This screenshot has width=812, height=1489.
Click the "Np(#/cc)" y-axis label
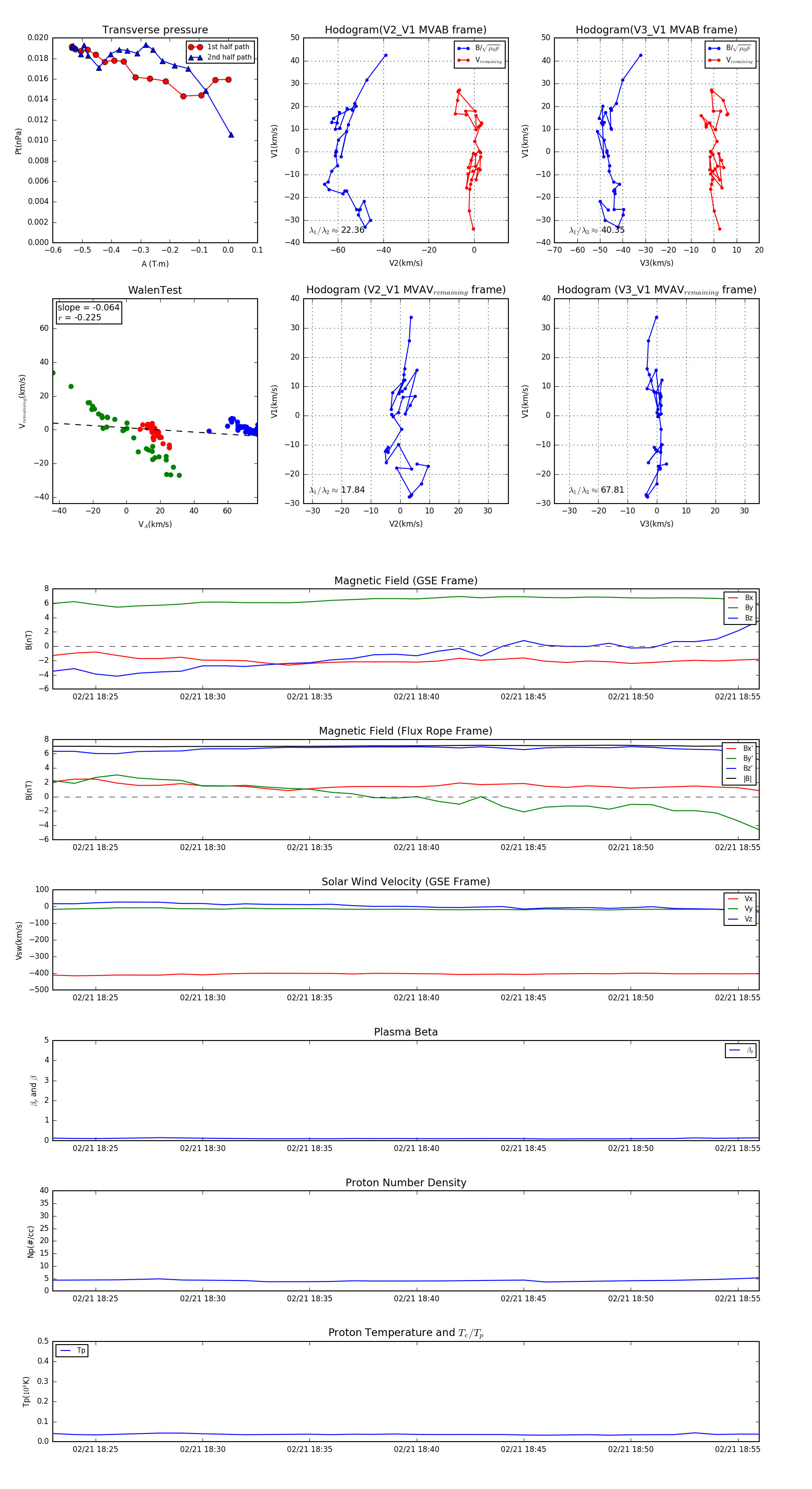pos(31,1242)
